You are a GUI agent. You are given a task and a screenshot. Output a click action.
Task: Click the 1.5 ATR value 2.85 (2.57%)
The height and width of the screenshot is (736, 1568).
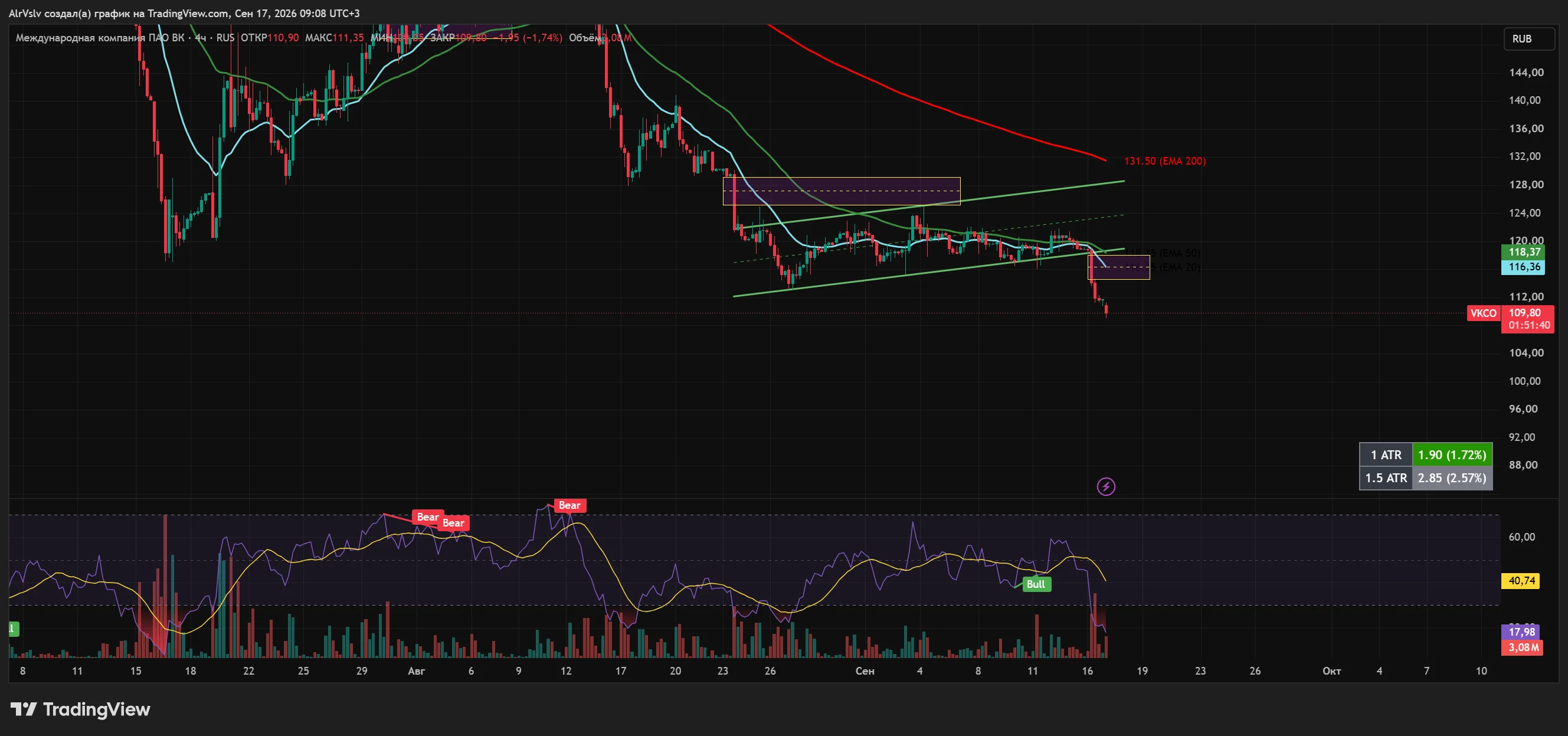click(1452, 478)
